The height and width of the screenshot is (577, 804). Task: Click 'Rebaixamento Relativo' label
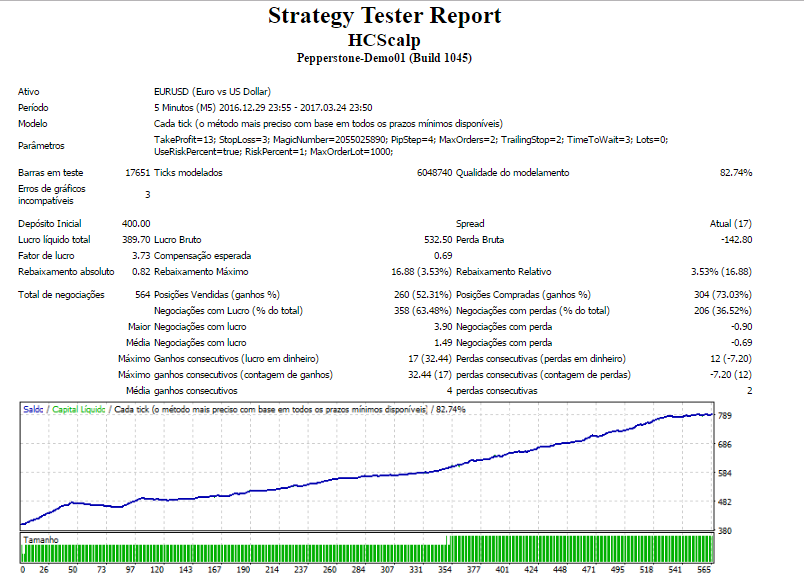504,272
